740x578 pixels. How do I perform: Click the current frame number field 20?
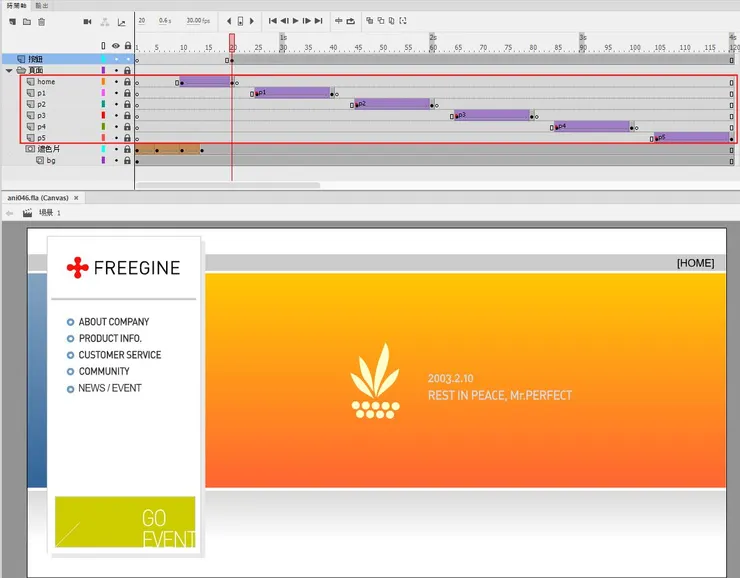142,21
